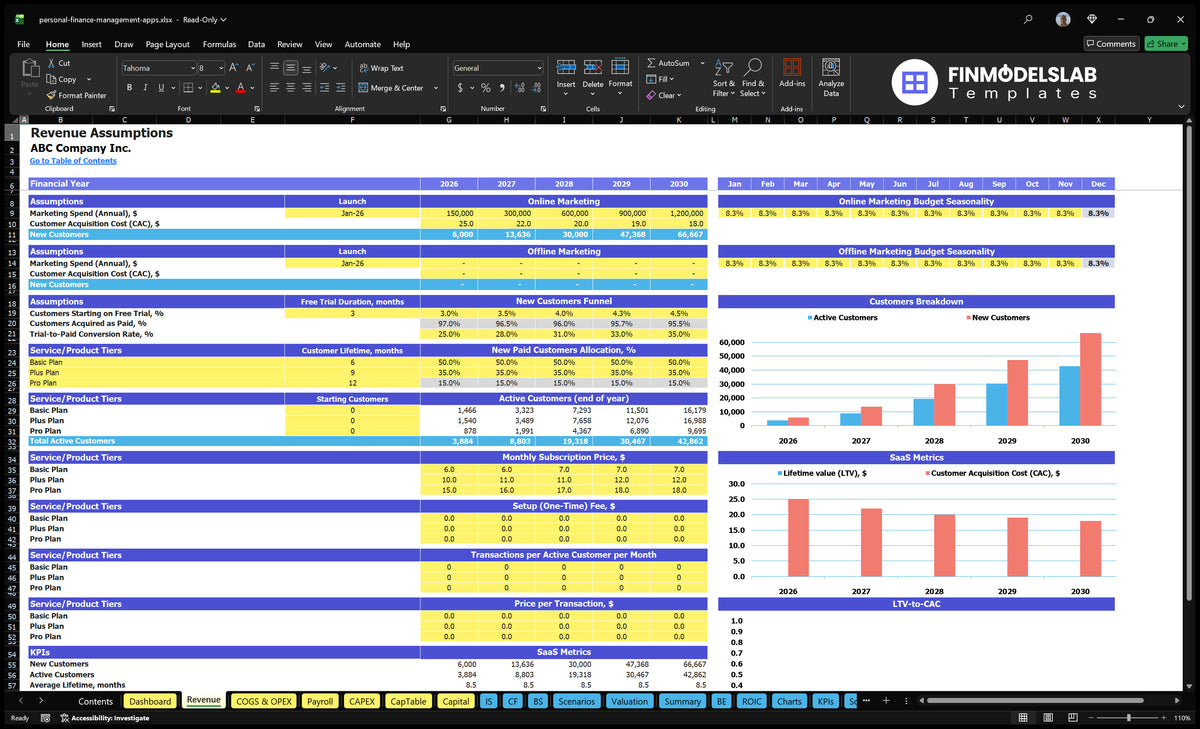The height and width of the screenshot is (729, 1200).
Task: Toggle underline formatting
Action: [x=161, y=88]
